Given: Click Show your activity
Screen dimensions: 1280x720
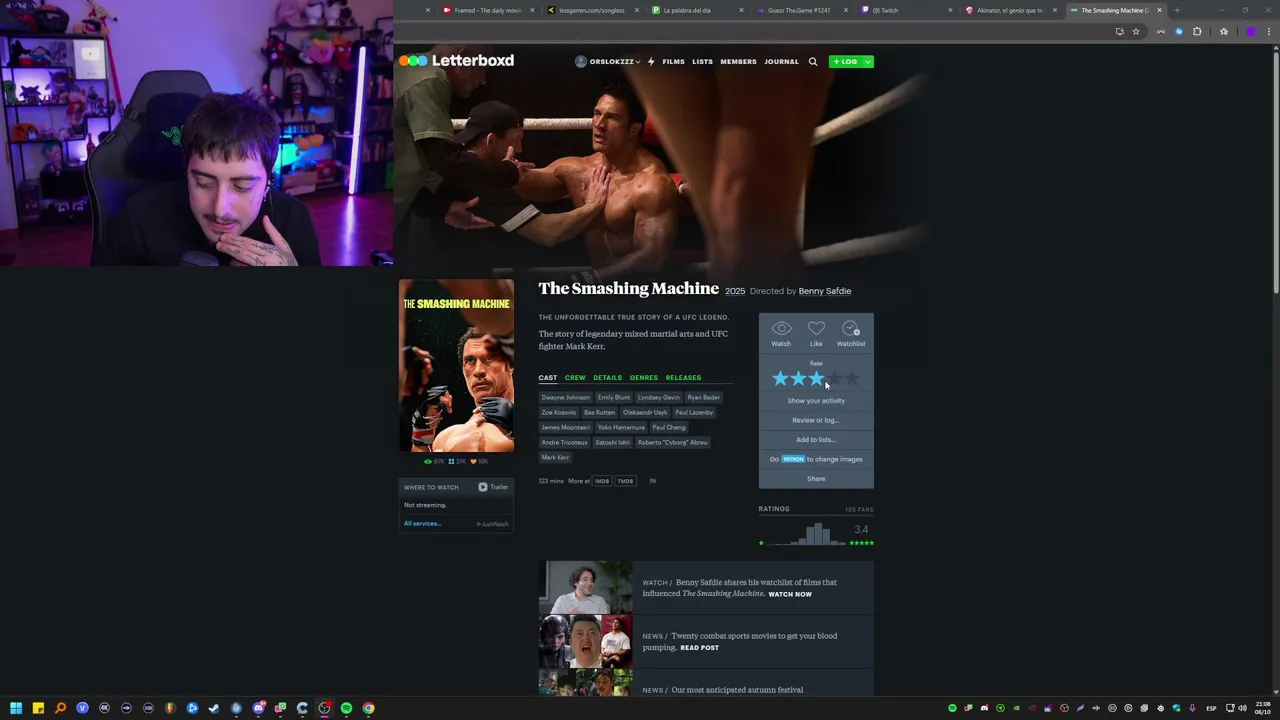Looking at the screenshot, I should pyautogui.click(x=816, y=401).
